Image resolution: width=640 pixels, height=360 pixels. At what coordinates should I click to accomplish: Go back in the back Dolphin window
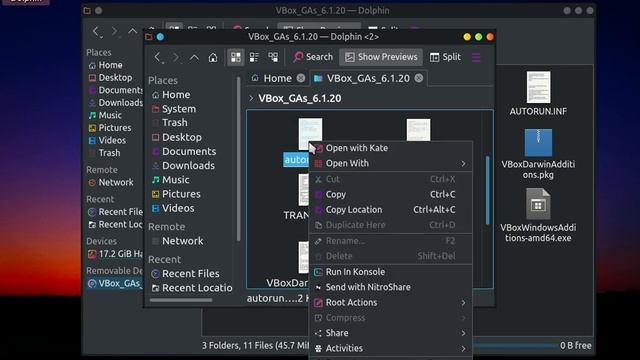click(96, 31)
